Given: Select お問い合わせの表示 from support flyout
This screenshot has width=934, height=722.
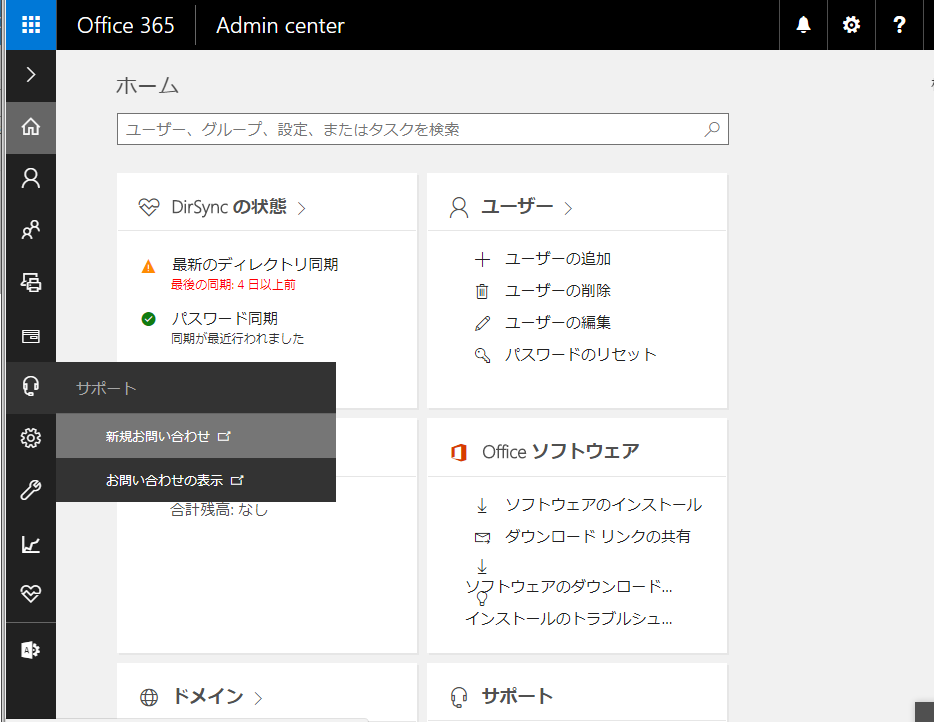Looking at the screenshot, I should click(x=196, y=480).
